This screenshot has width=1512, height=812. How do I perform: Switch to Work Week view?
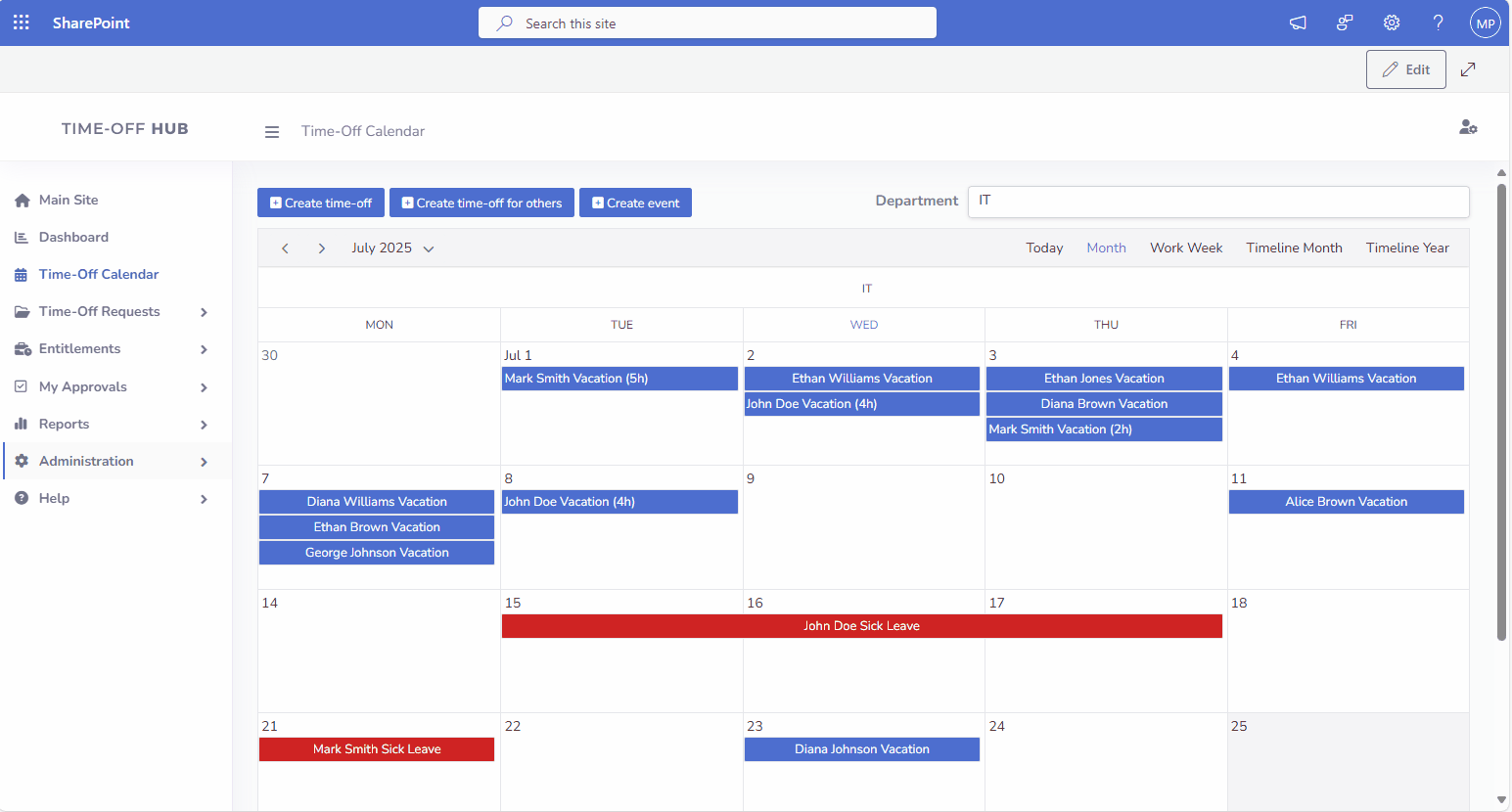(x=1186, y=248)
